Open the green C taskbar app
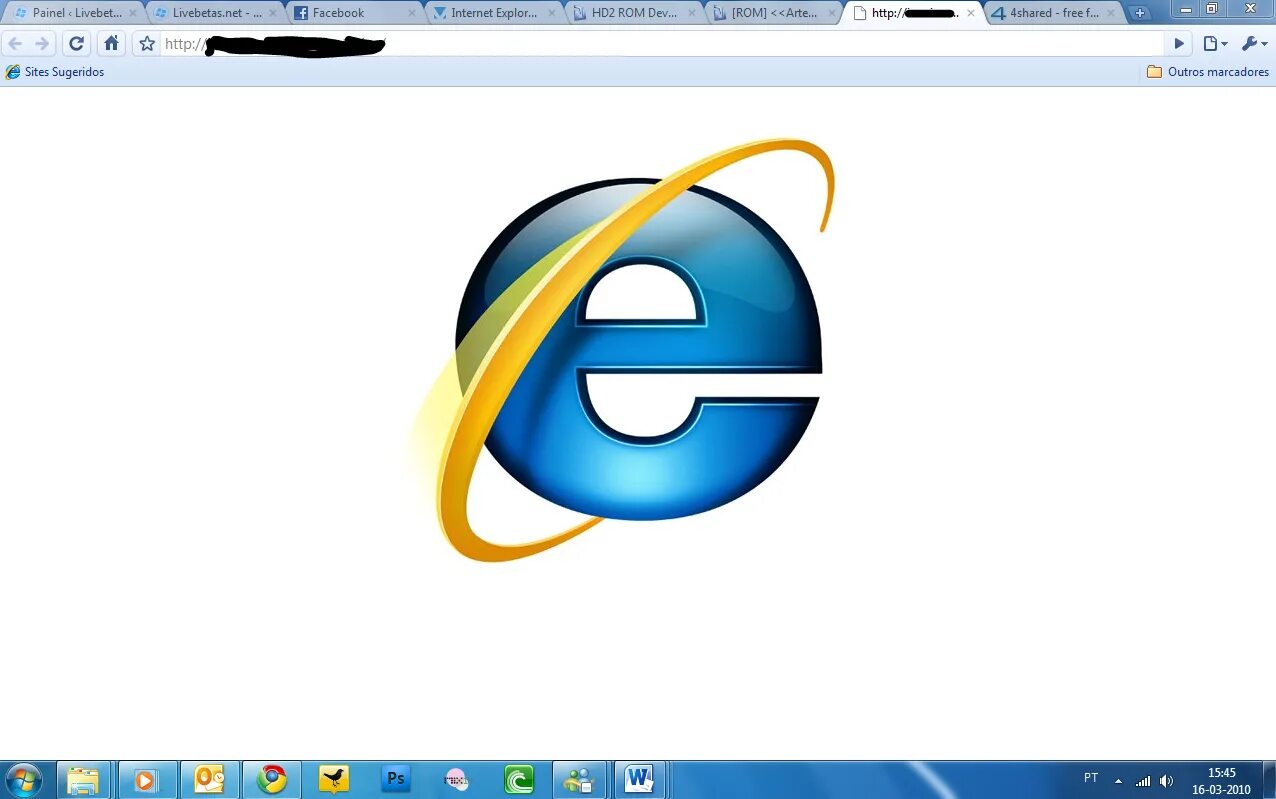Screen dimensions: 1276x799 tap(519, 779)
